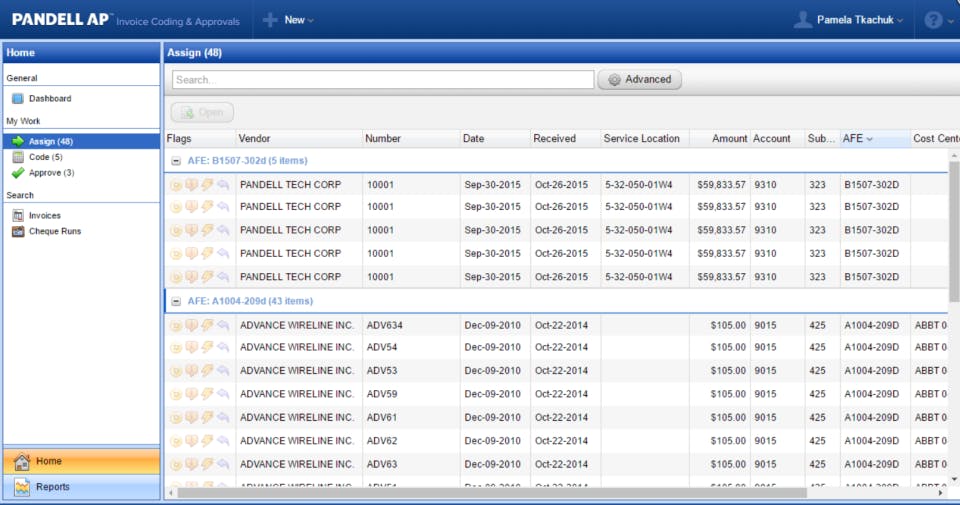The width and height of the screenshot is (960, 505).
Task: Select Assign (48) in My Work
Action: [x=81, y=141]
